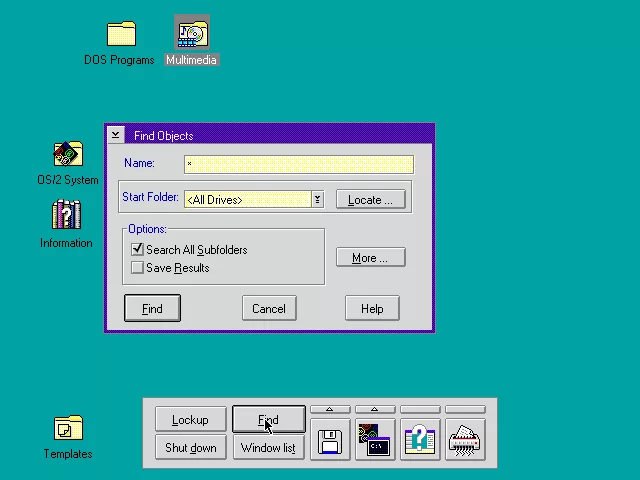Expand drawer above the floppy drive icon
640x480 pixels.
pos(329,409)
